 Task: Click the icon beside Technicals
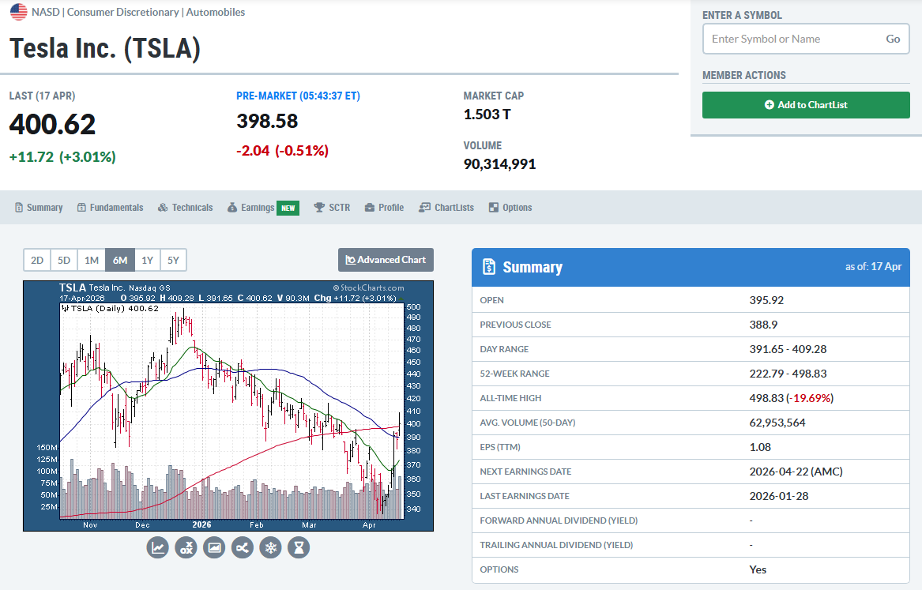(163, 208)
